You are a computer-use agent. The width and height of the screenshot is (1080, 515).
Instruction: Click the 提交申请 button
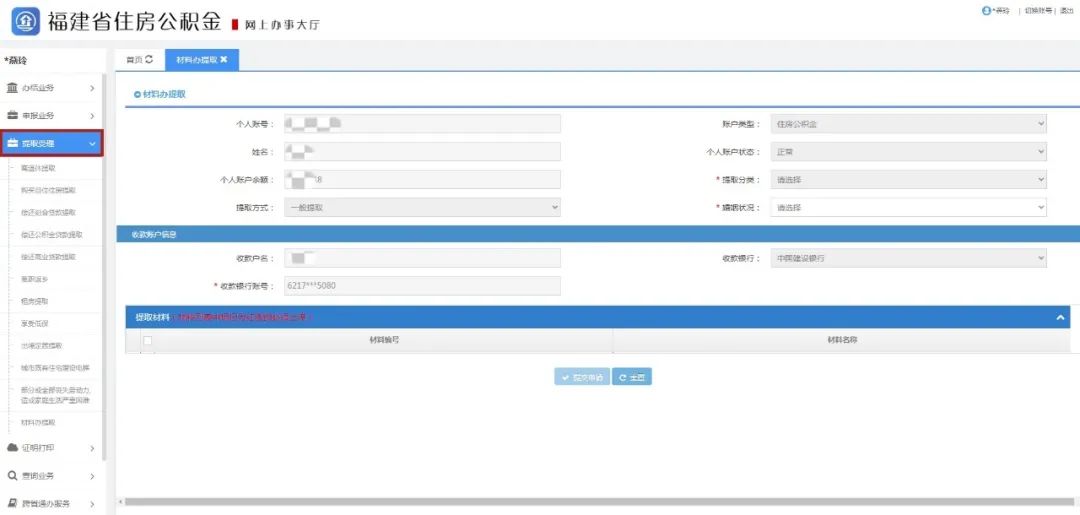pyautogui.click(x=582, y=377)
